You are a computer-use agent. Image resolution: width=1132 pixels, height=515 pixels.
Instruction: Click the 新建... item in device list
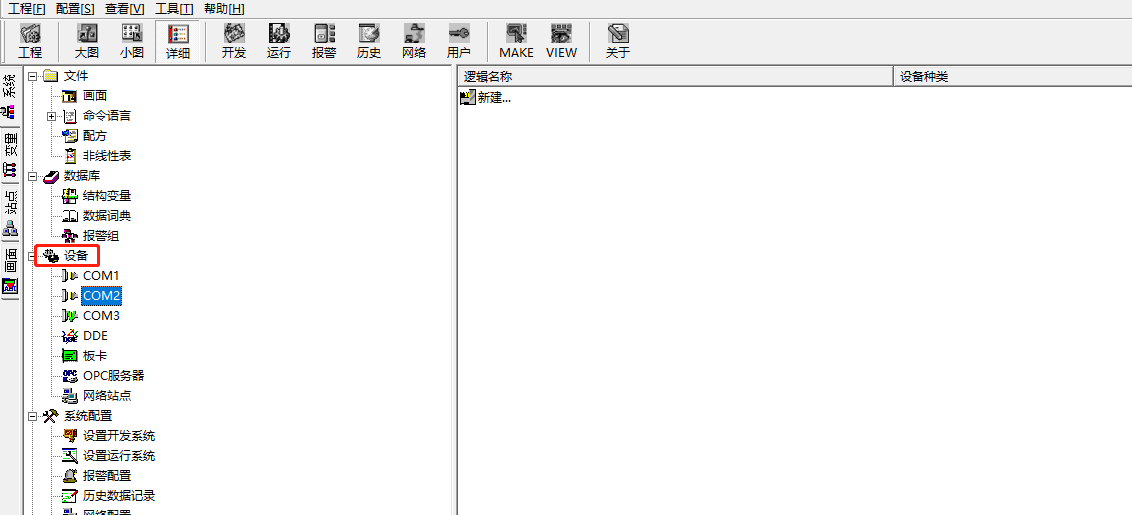point(486,98)
